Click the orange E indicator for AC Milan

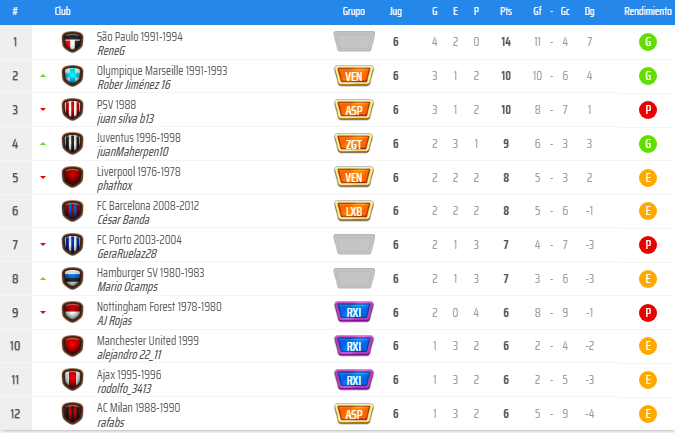(x=648, y=413)
